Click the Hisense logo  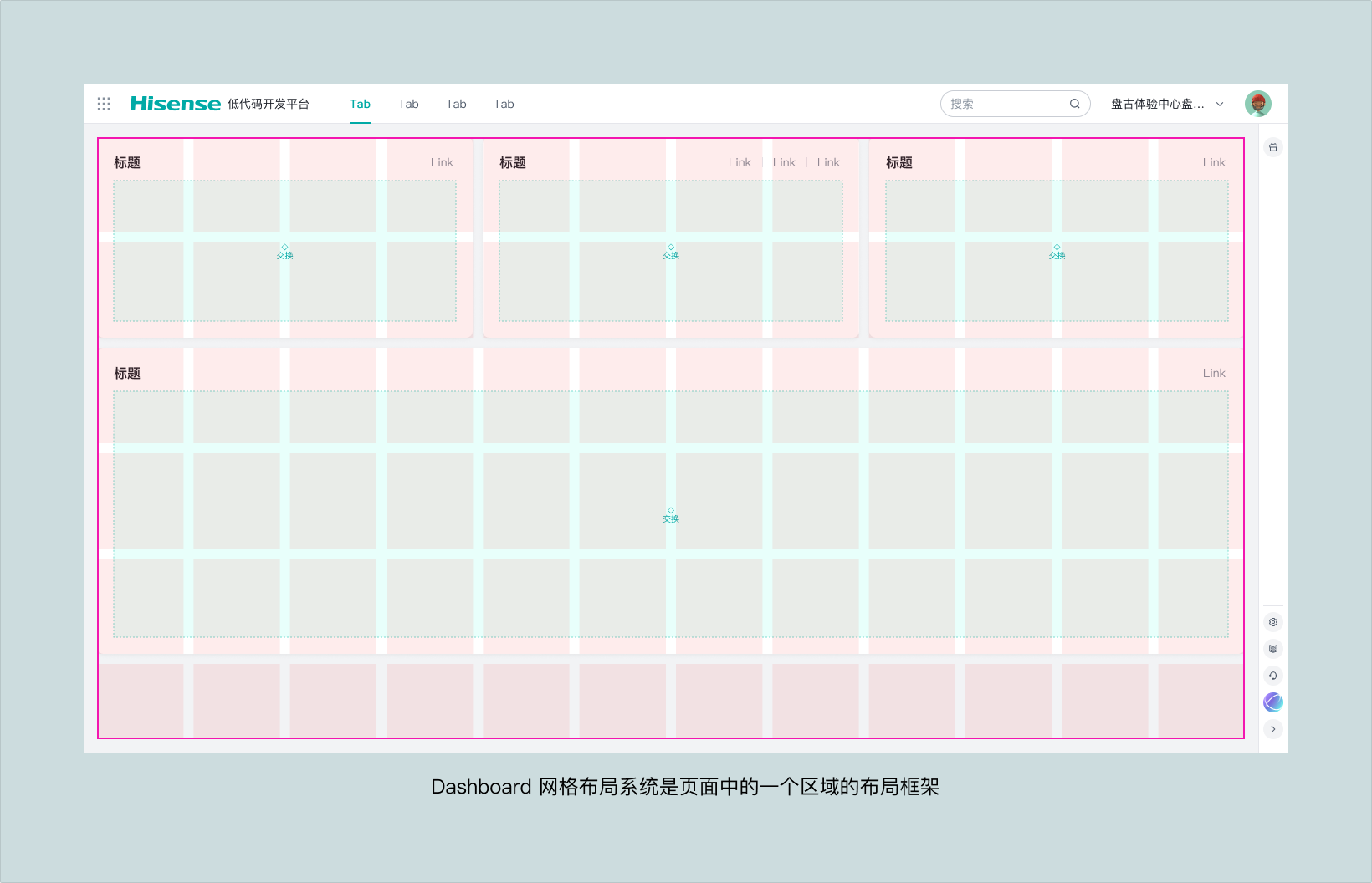[x=176, y=104]
